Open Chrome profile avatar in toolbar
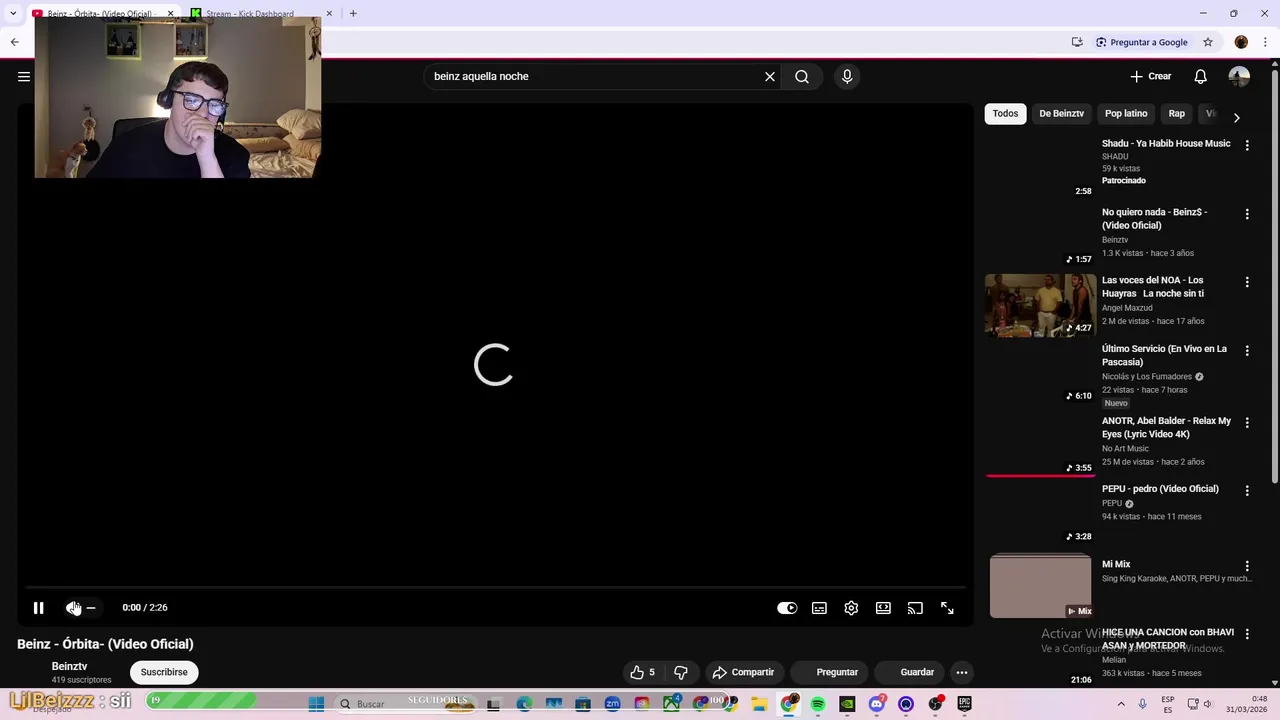The height and width of the screenshot is (720, 1280). click(x=1241, y=42)
